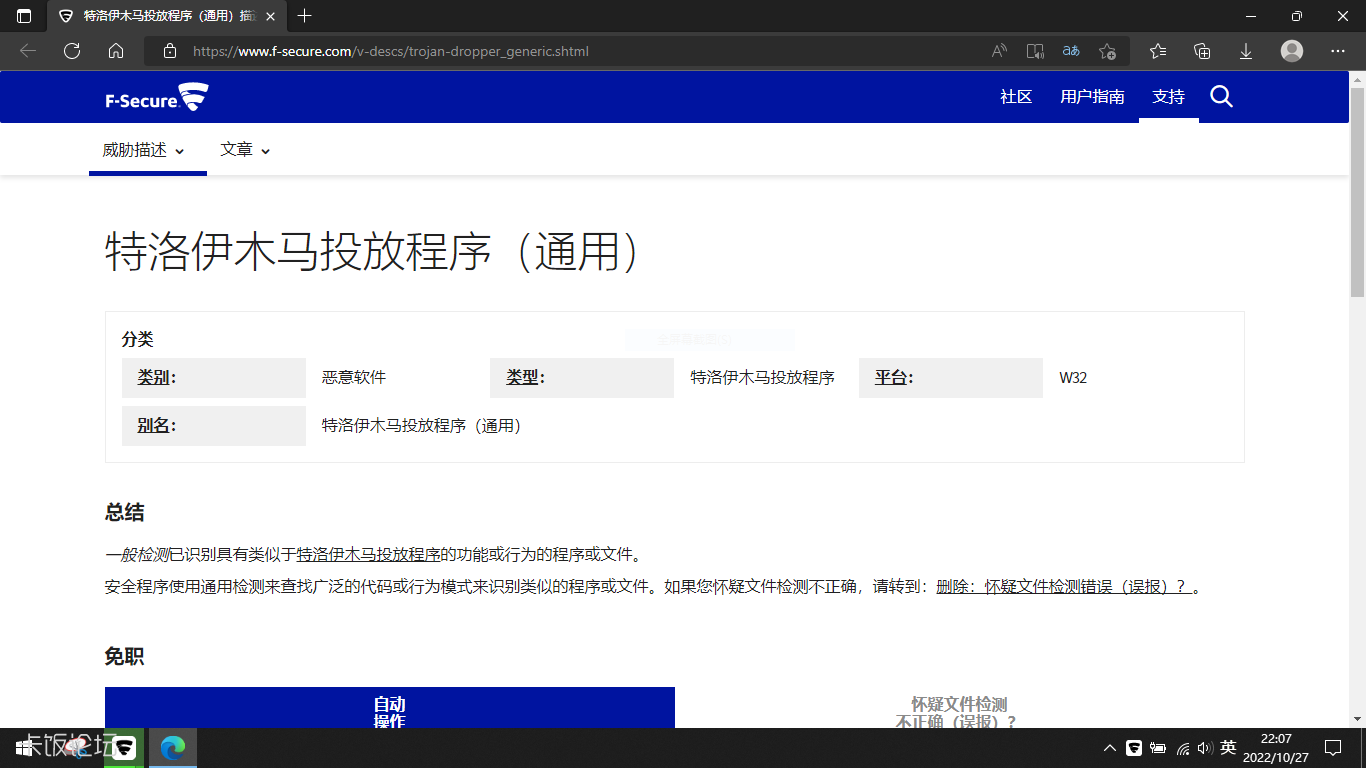
Task: Open the 社区 navigation link
Action: (x=1016, y=97)
